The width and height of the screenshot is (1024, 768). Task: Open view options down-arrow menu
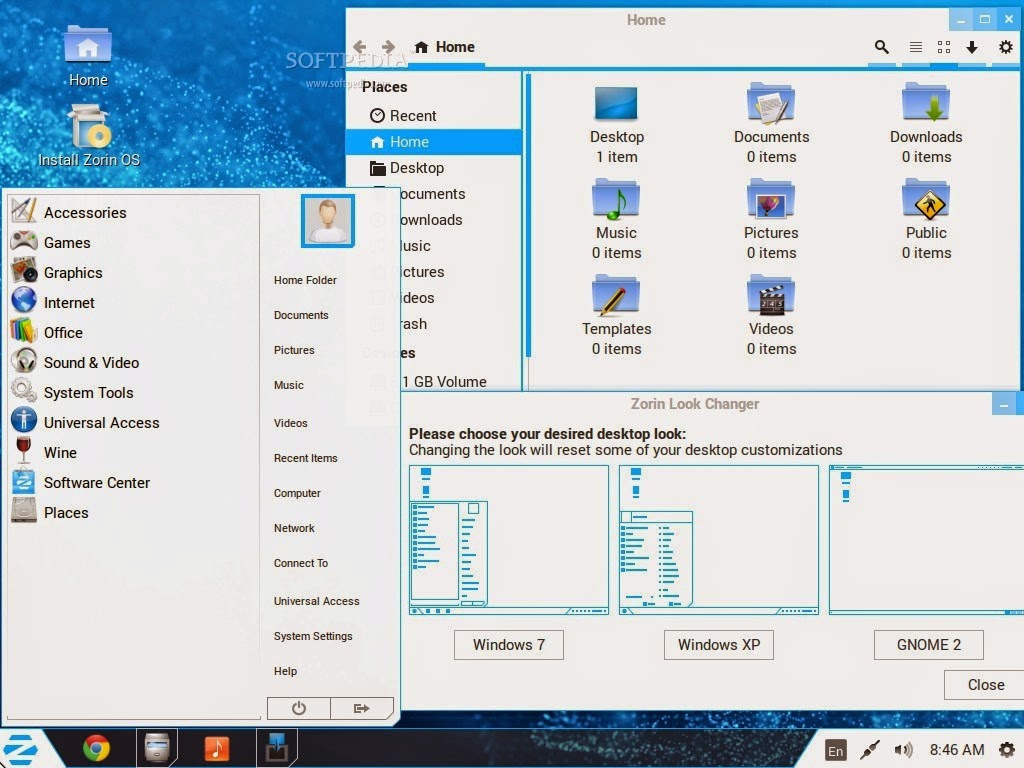click(x=972, y=47)
